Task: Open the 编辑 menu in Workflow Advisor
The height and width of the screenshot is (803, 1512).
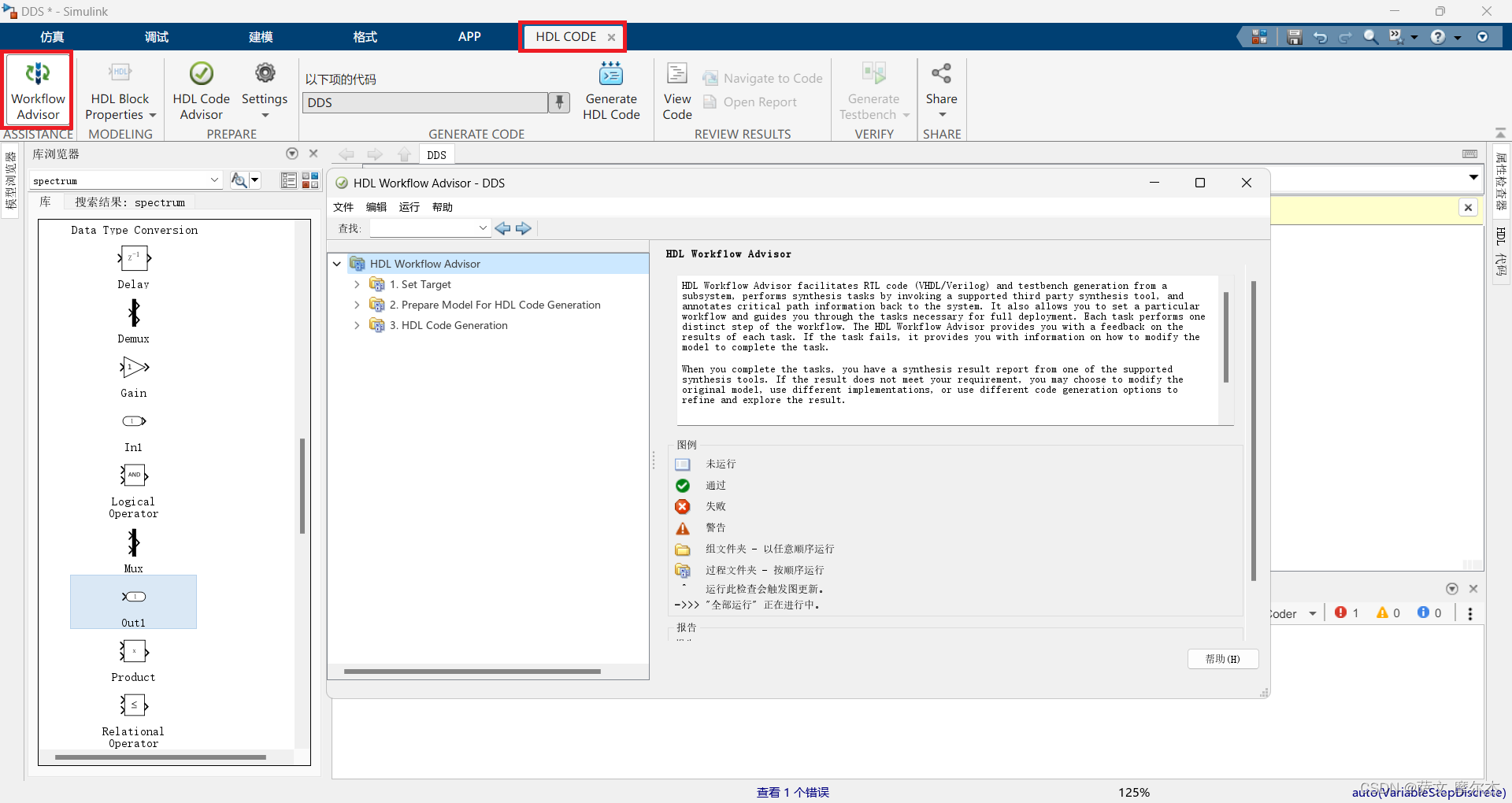Action: click(x=376, y=207)
